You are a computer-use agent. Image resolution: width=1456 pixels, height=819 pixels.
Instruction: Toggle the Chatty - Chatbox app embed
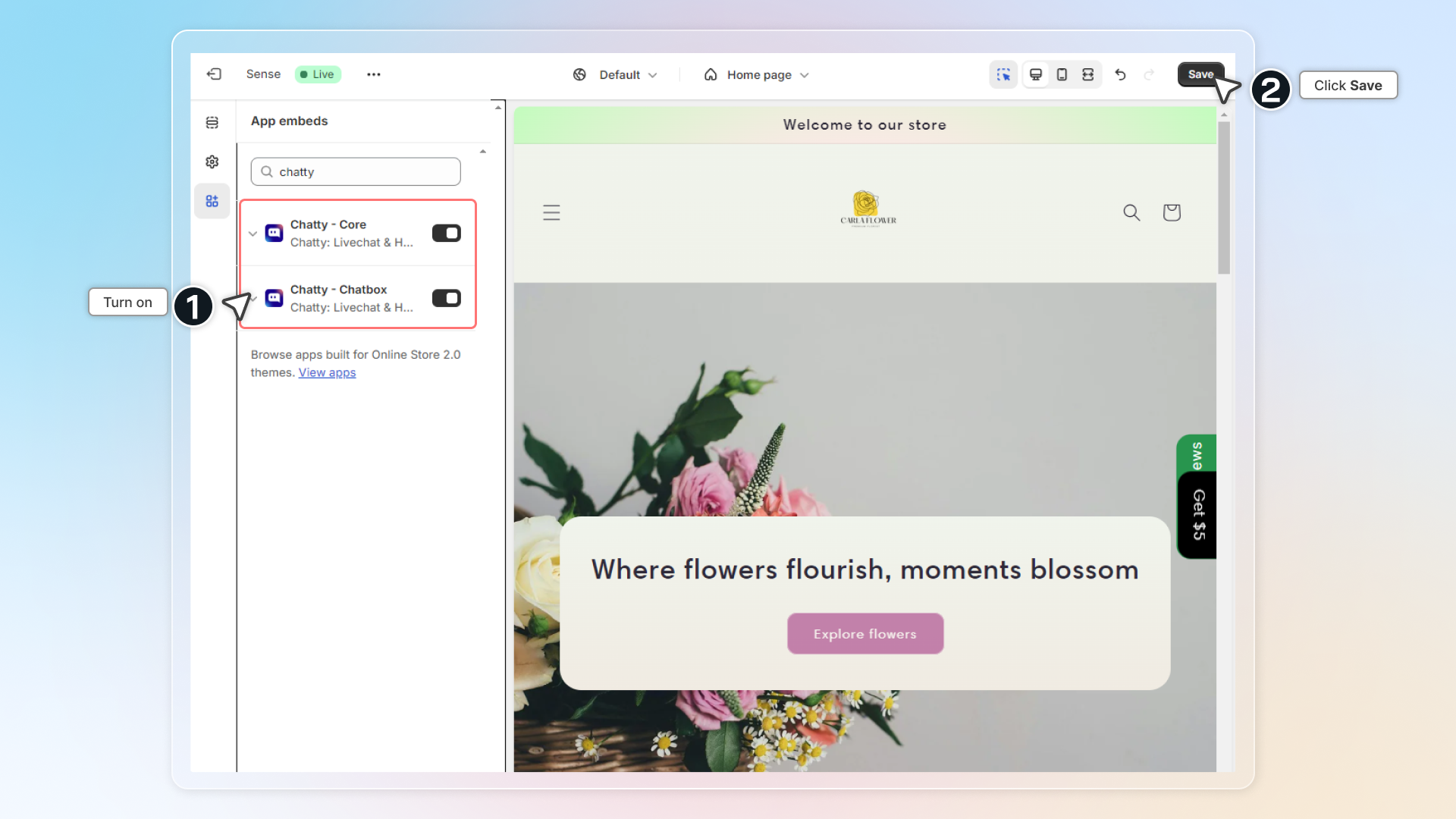click(446, 299)
